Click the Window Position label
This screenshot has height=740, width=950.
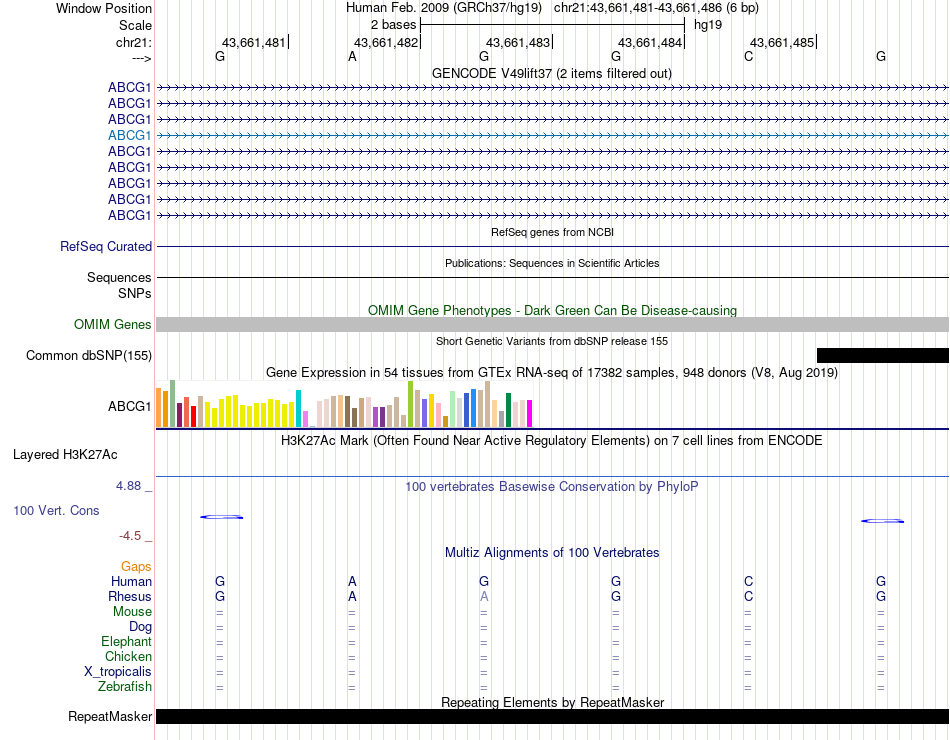pyautogui.click(x=104, y=8)
